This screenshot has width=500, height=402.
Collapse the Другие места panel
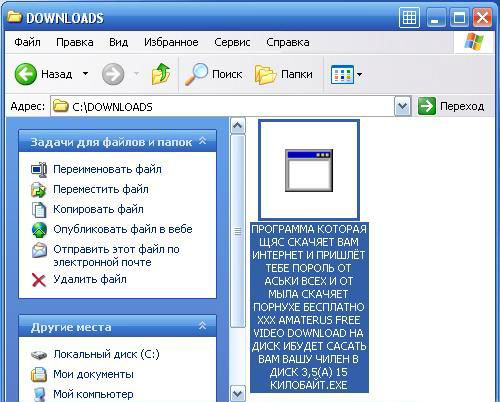click(203, 326)
